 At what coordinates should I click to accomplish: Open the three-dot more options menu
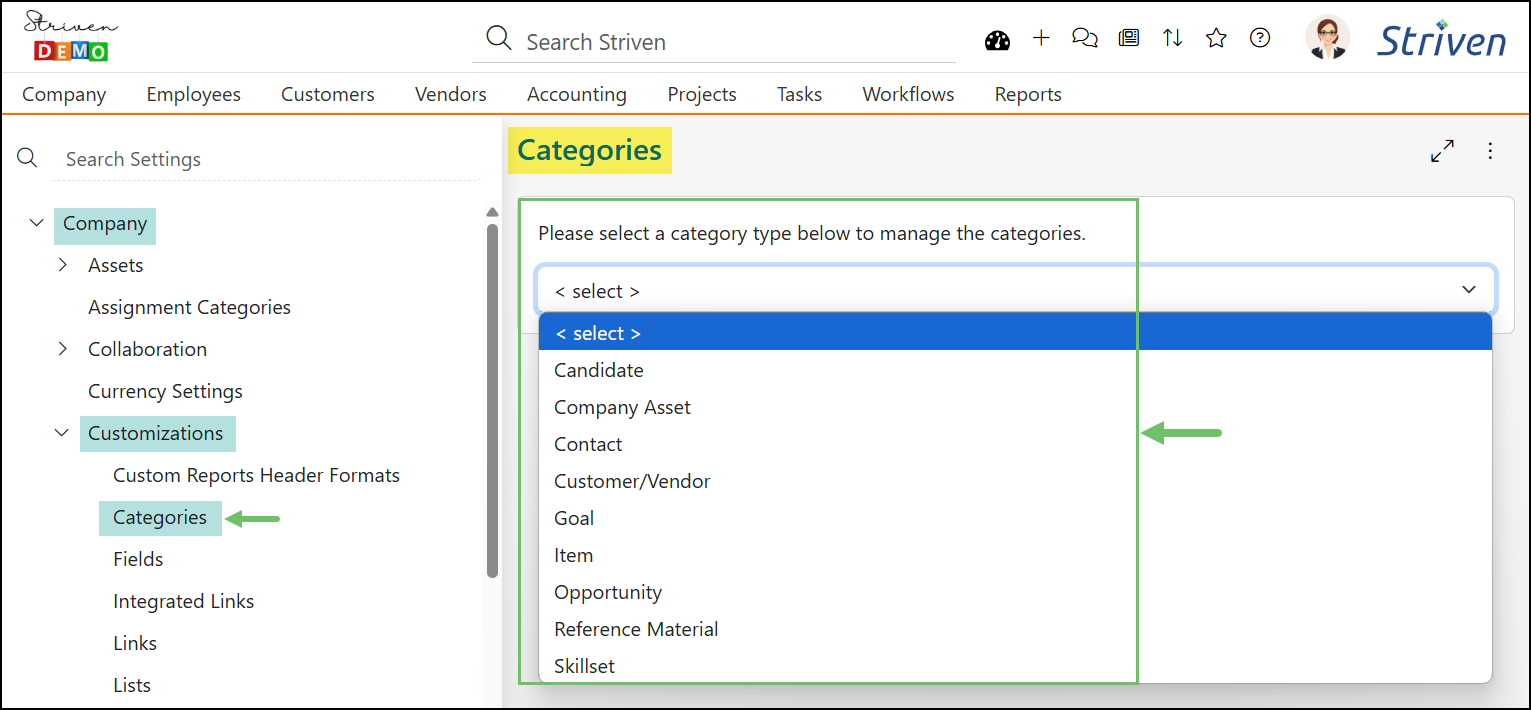[x=1490, y=151]
